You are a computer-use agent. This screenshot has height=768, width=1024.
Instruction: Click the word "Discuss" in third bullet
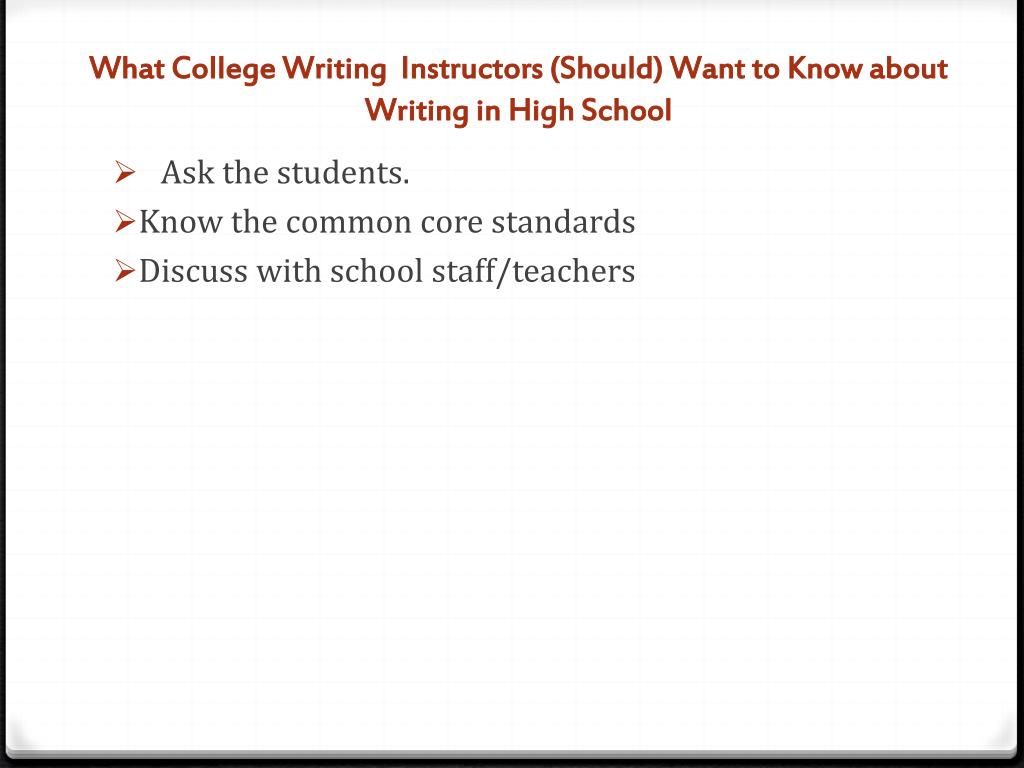(193, 271)
